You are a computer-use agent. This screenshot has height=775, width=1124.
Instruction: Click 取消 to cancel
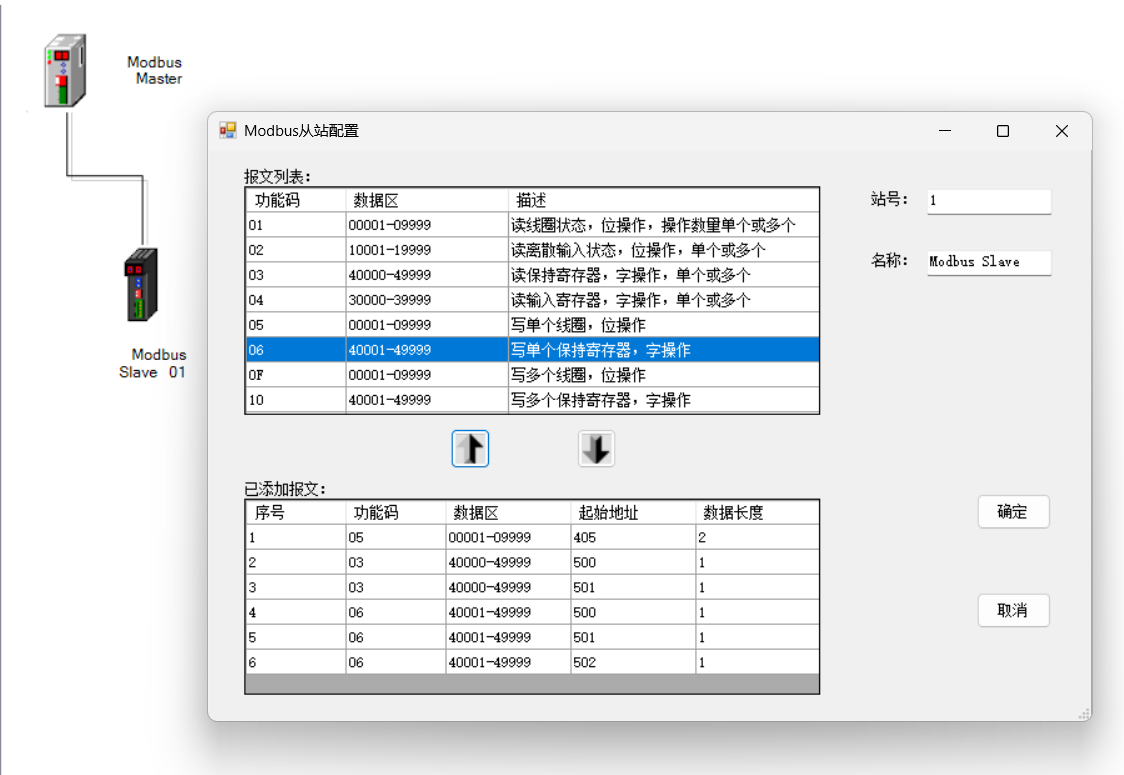pos(1013,610)
